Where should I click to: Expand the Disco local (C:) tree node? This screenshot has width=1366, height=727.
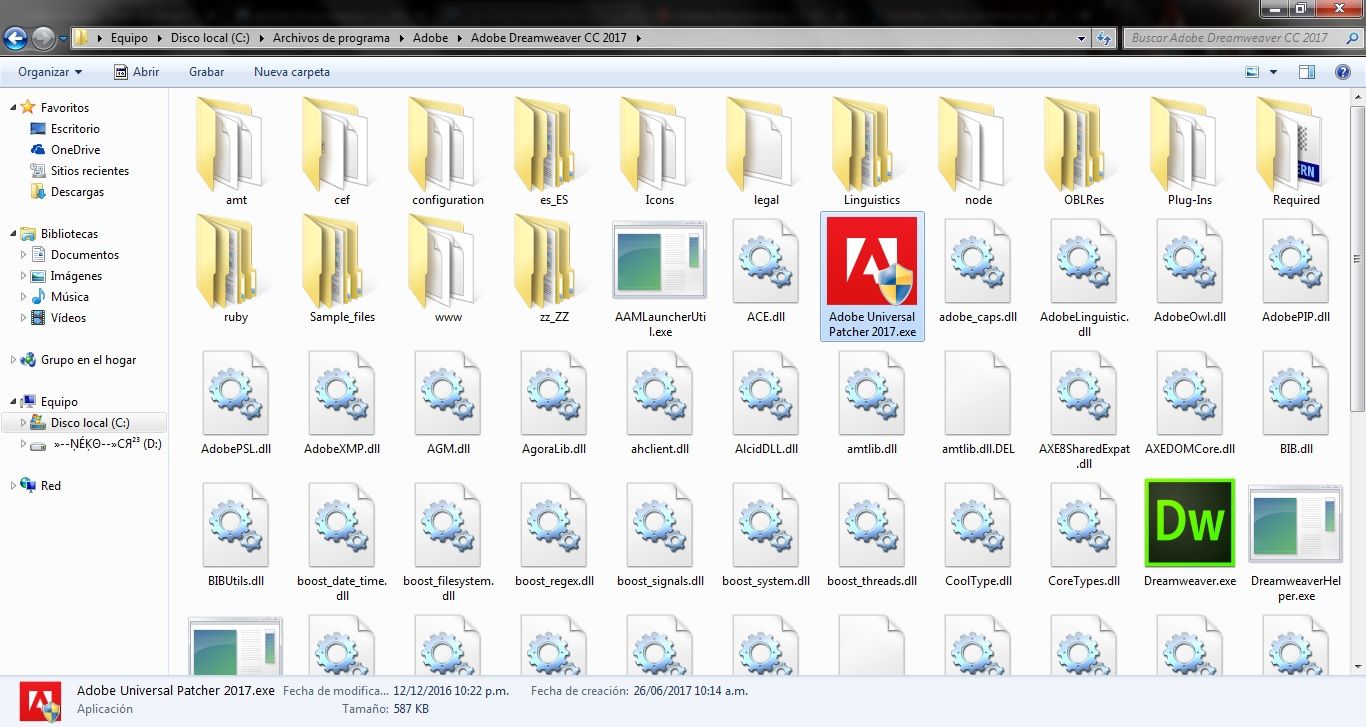tap(24, 423)
